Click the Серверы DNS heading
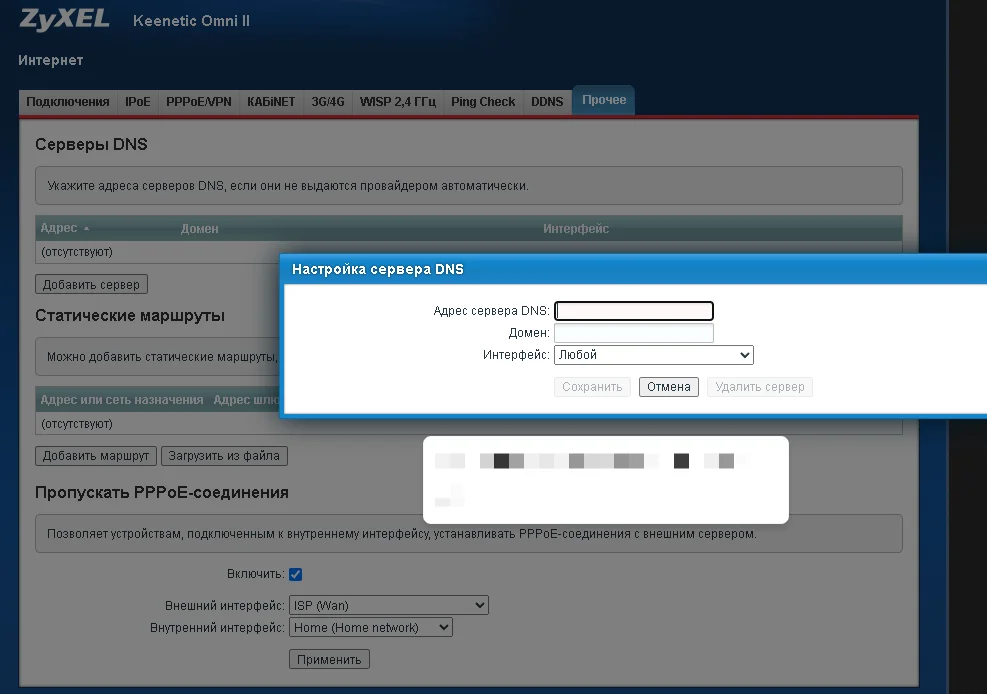Viewport: 987px width, 694px height. pyautogui.click(x=91, y=144)
